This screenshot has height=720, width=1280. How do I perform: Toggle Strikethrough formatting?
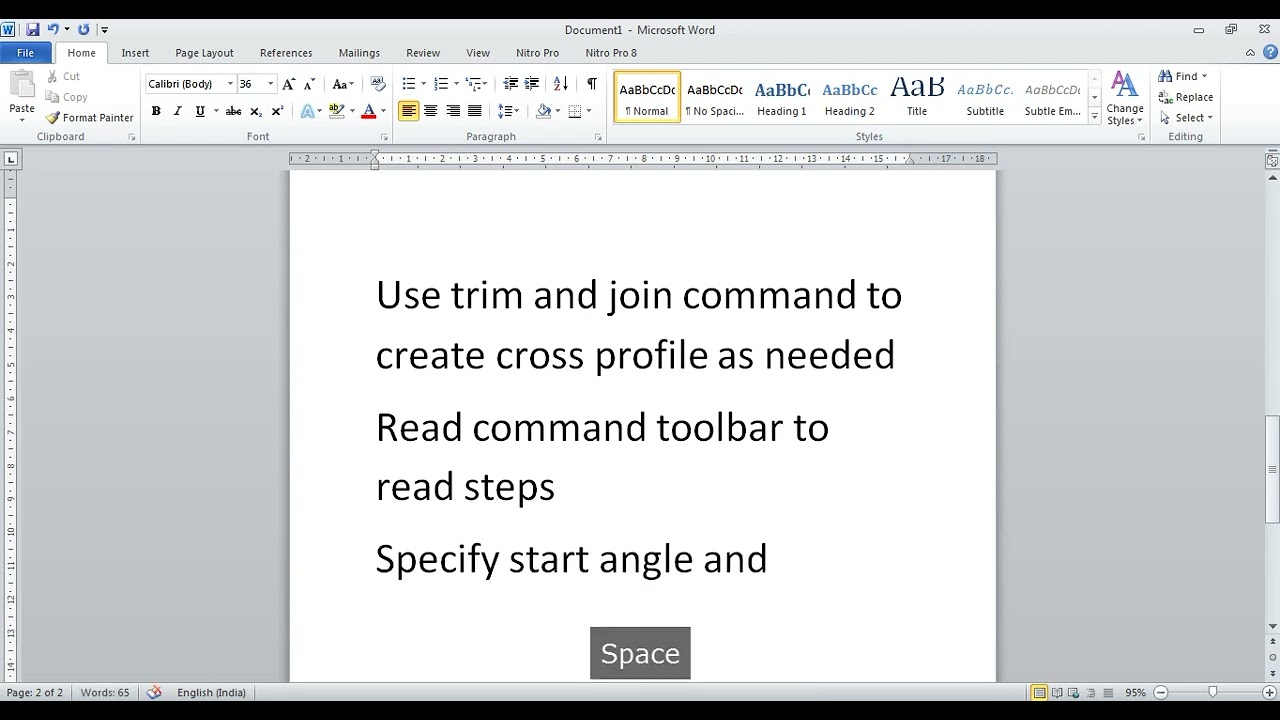coord(233,111)
